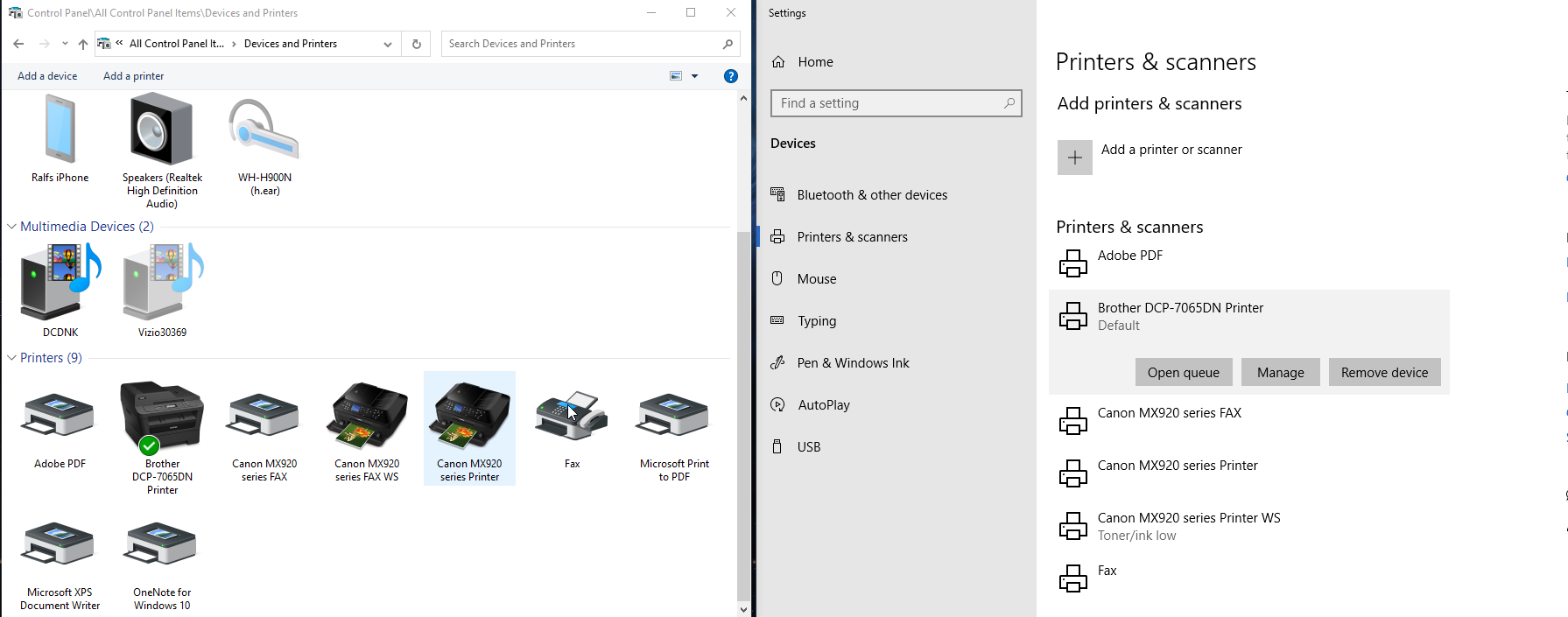Image resolution: width=1568 pixels, height=617 pixels.
Task: Select Canon MX920 series Printer WS entry
Action: (1249, 526)
